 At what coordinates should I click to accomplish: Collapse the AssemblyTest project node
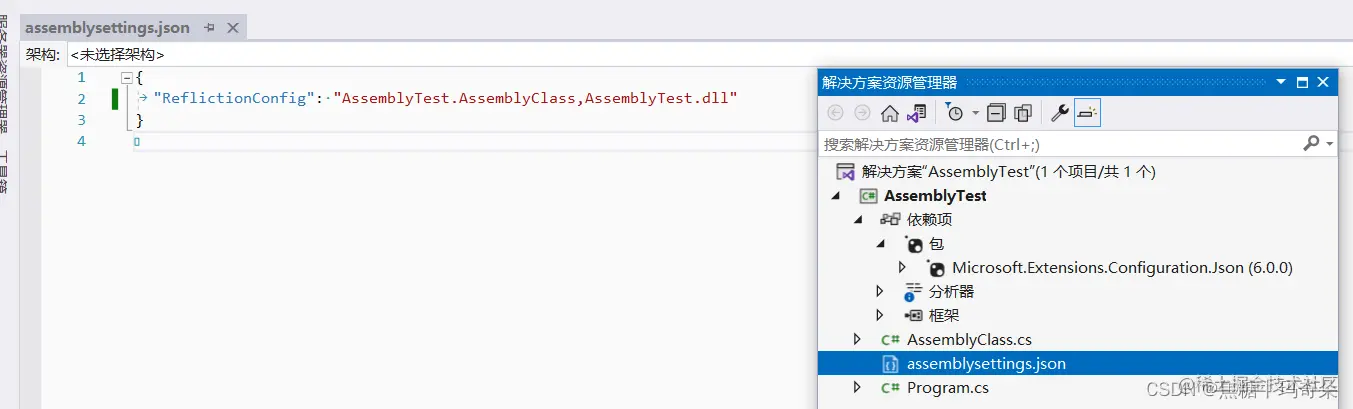coord(836,196)
